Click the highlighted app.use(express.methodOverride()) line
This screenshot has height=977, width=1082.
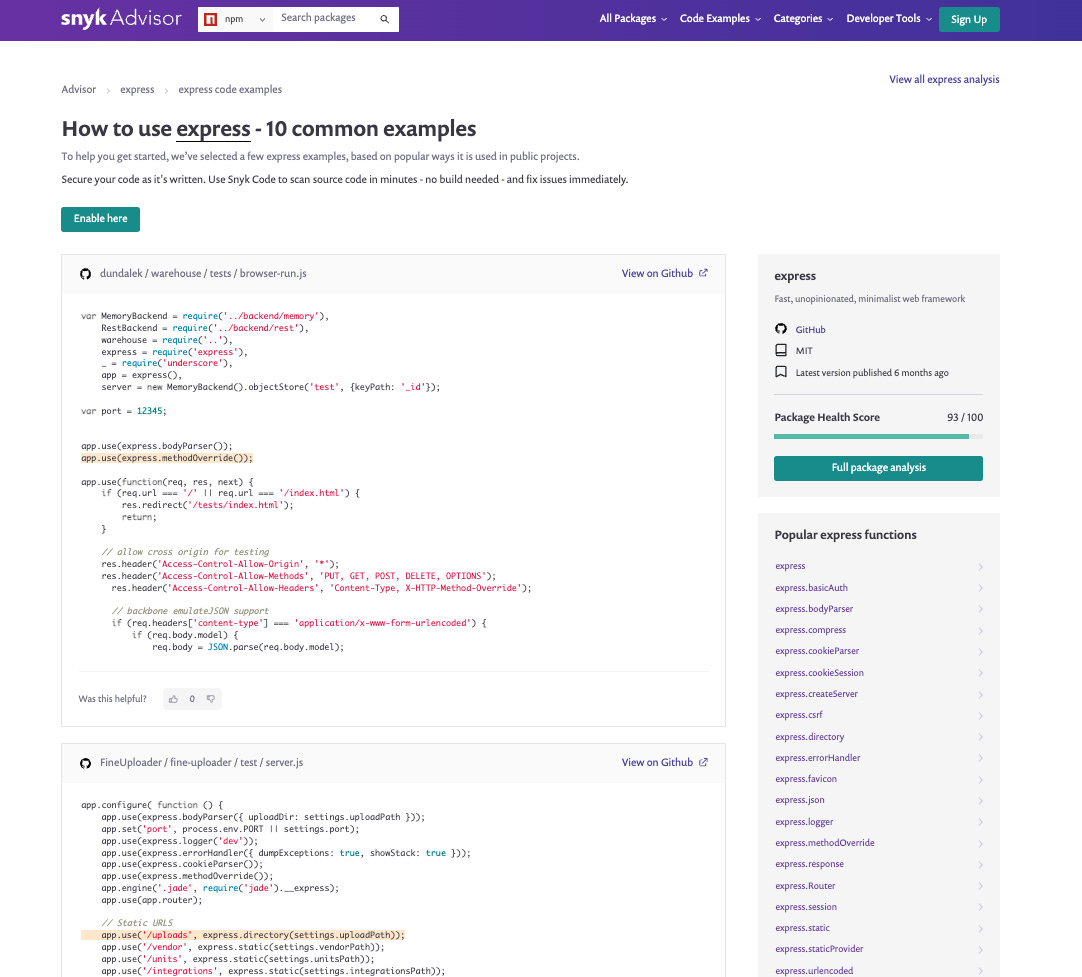pos(167,459)
